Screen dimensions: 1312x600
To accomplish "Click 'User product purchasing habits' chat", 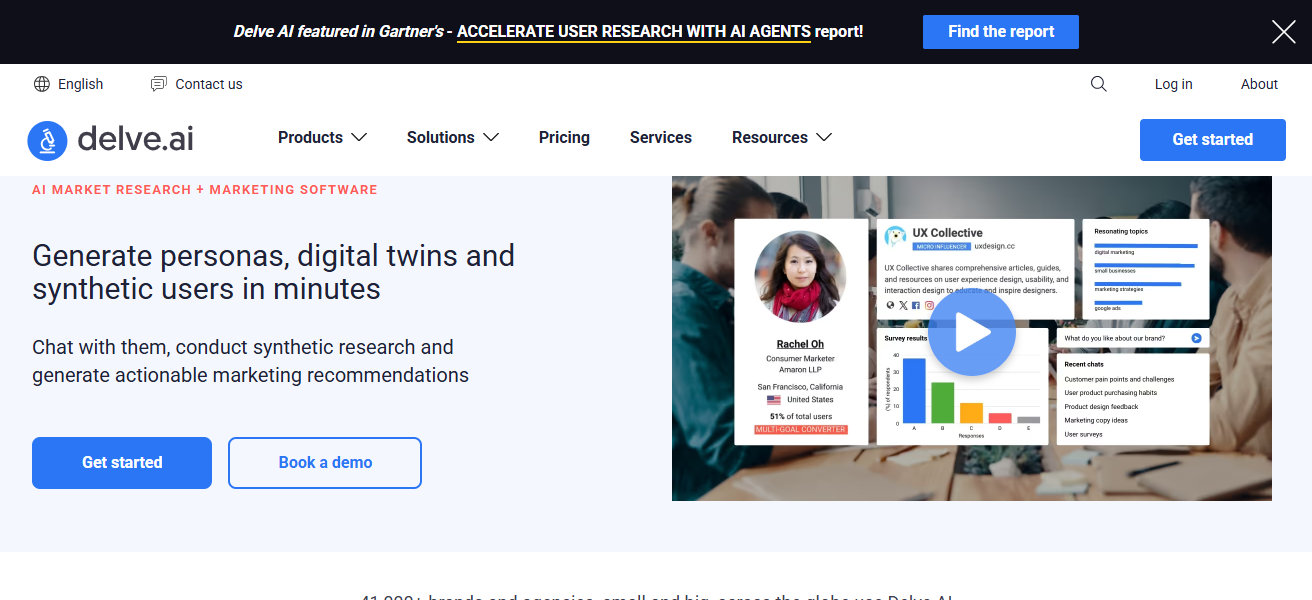I will (1110, 393).
